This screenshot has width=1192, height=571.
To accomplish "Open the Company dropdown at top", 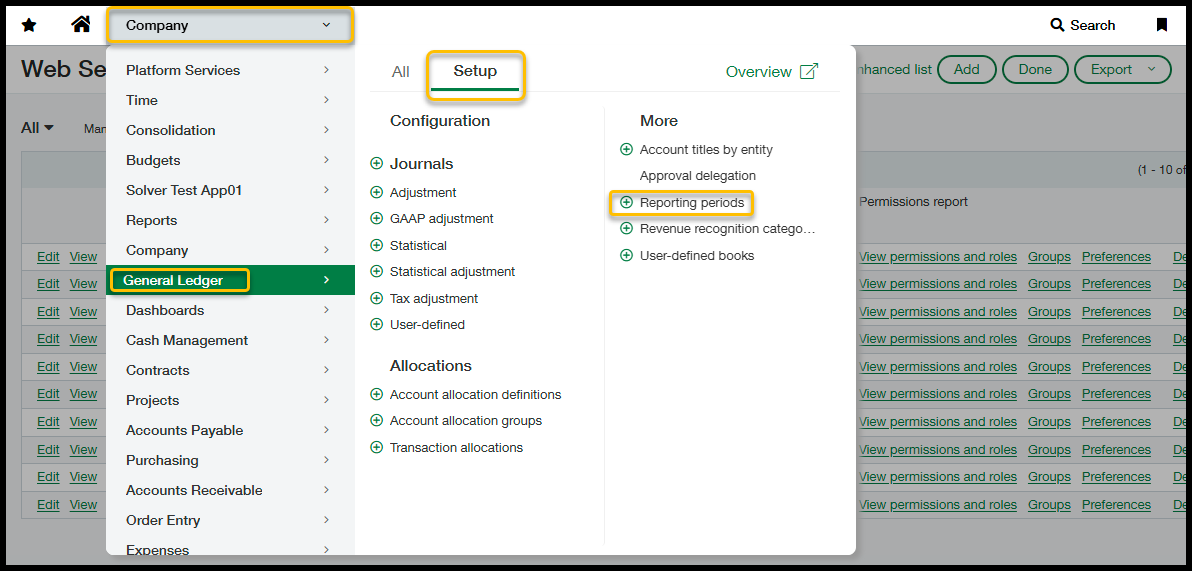I will [x=229, y=26].
